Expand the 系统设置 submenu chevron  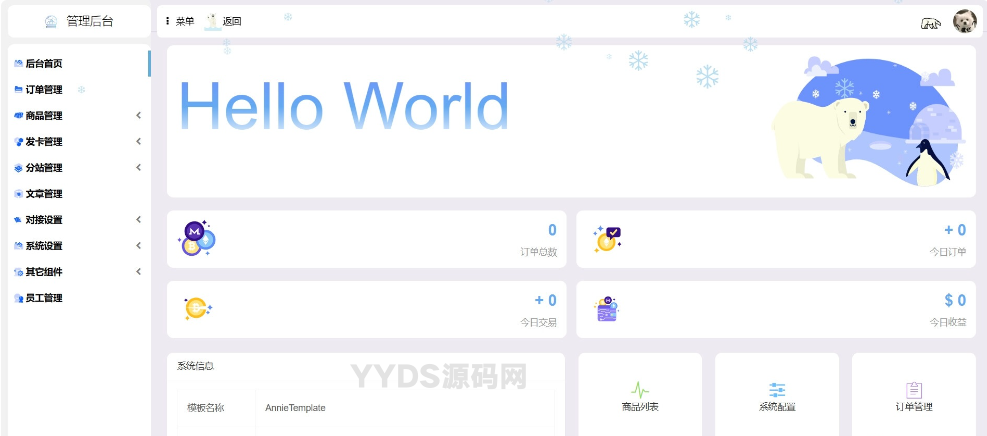(138, 246)
